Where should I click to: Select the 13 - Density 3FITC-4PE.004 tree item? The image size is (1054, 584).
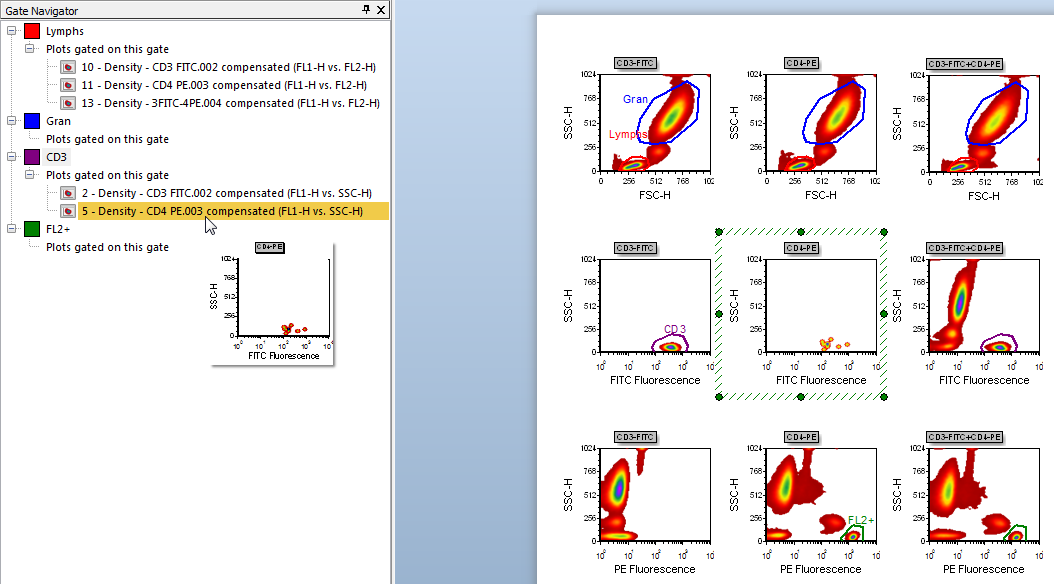tap(230, 103)
